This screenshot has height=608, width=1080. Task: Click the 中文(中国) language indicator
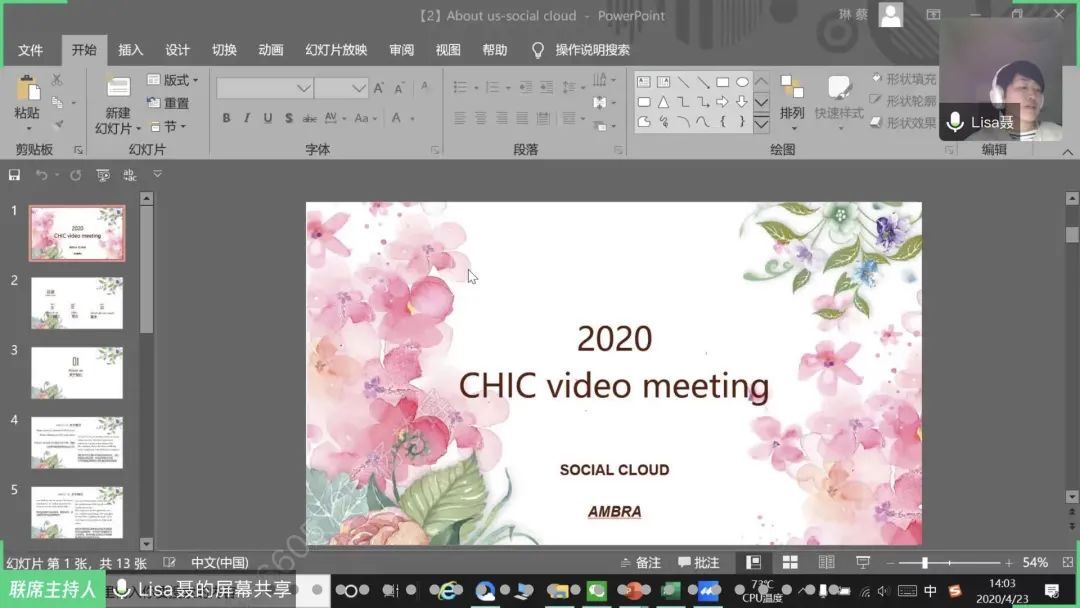coord(220,563)
